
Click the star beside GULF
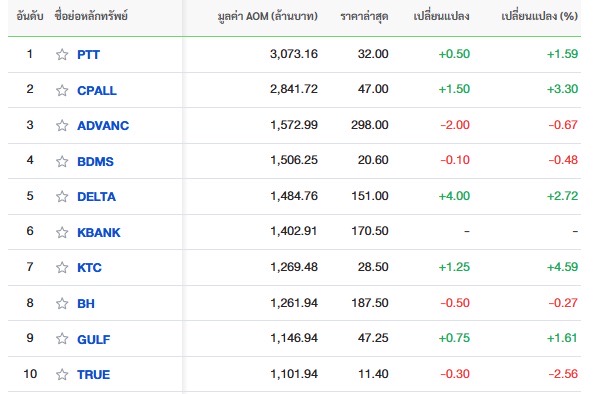coord(62,339)
